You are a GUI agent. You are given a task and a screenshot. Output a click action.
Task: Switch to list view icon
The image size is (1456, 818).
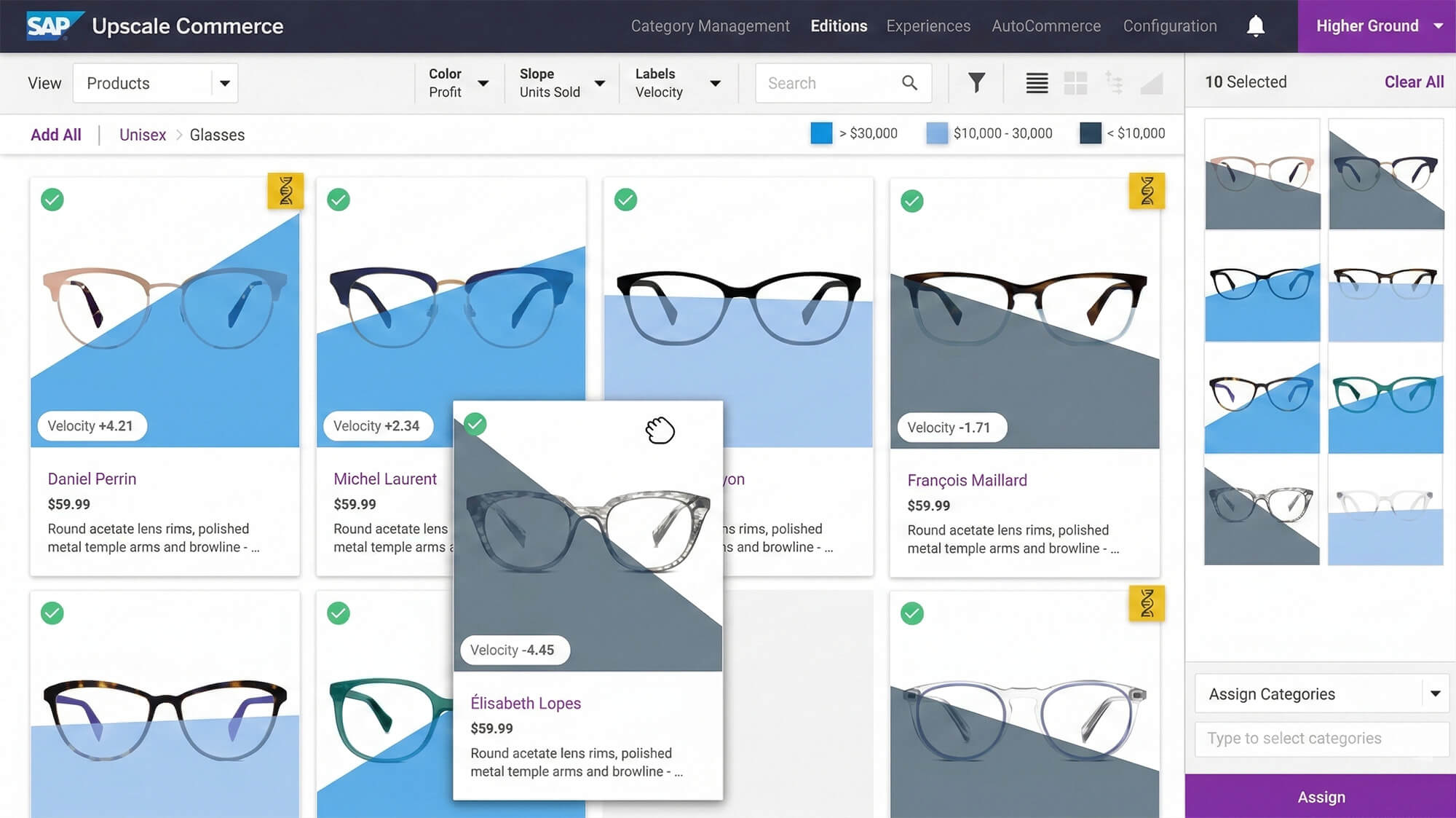pyautogui.click(x=1037, y=83)
